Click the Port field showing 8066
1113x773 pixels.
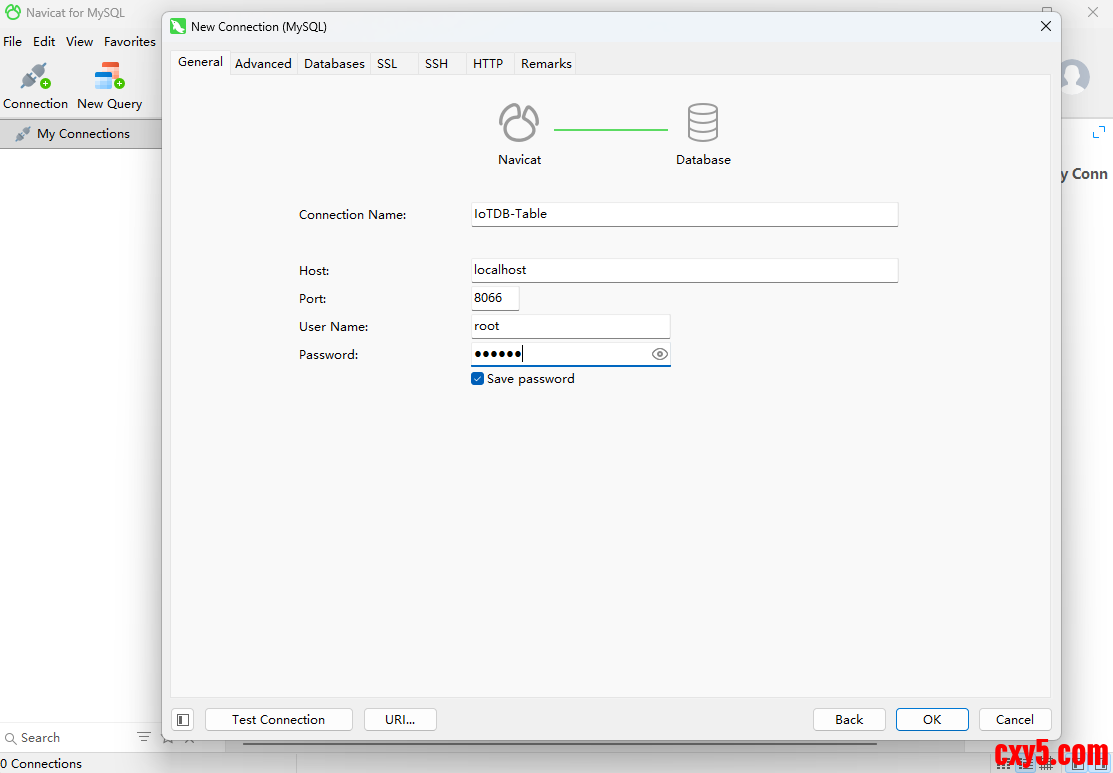click(495, 298)
